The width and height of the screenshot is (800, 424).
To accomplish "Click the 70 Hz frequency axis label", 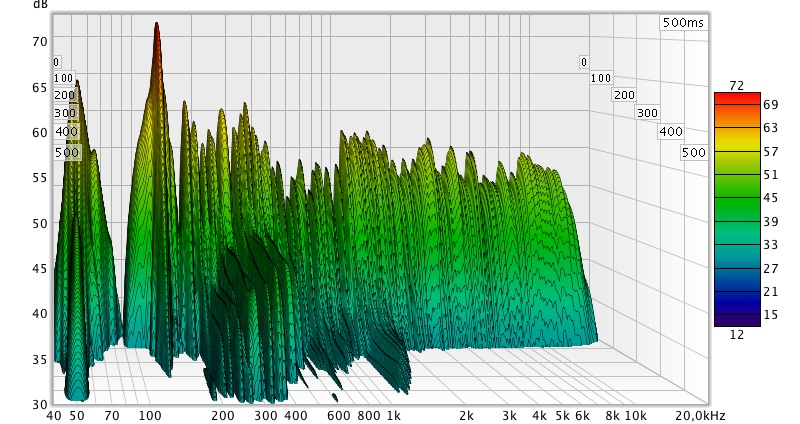I will click(112, 416).
